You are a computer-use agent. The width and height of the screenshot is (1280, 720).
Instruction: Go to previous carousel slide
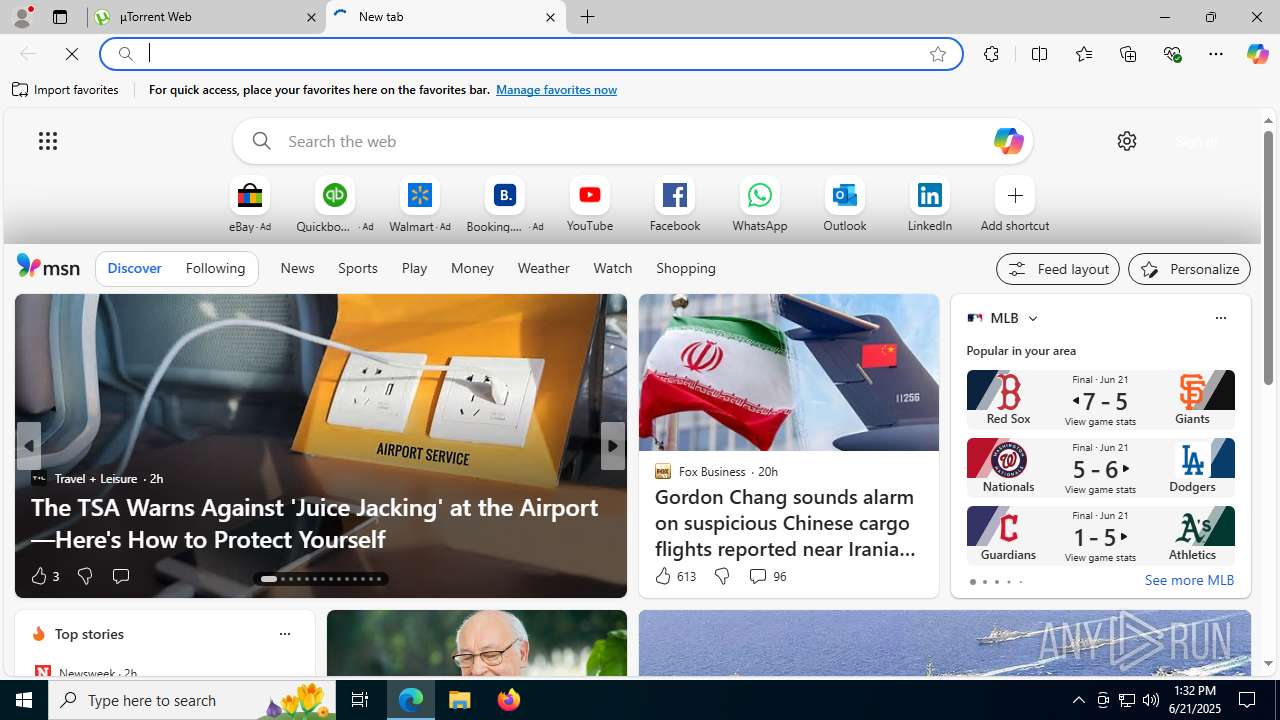point(29,446)
